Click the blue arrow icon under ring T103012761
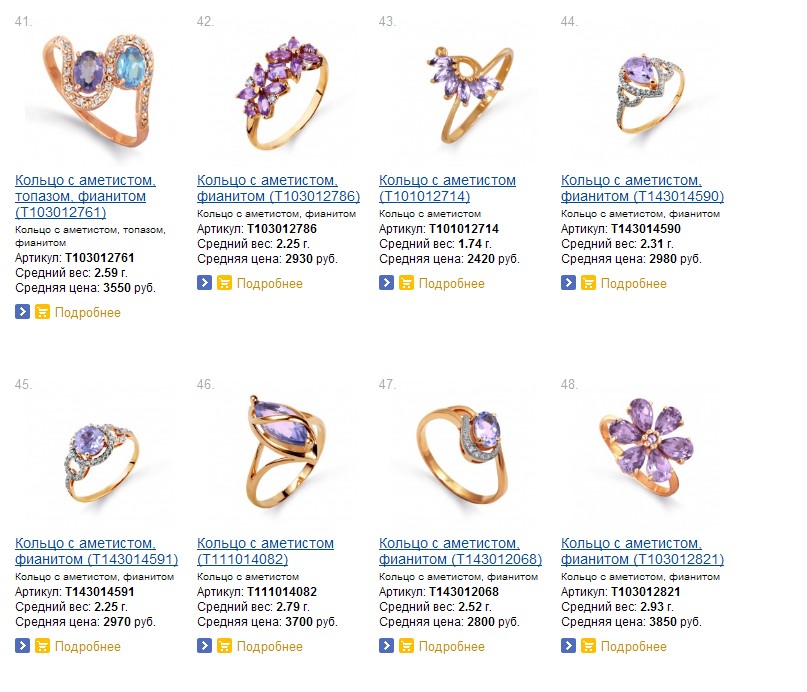 point(22,312)
